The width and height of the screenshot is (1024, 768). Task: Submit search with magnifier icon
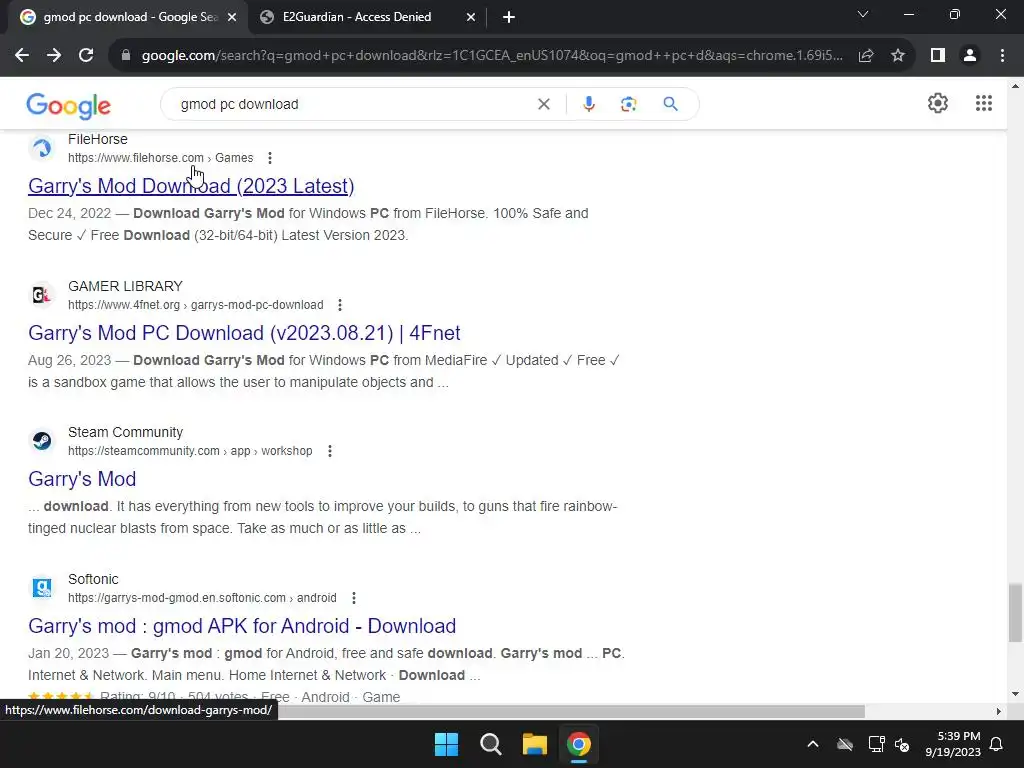coord(670,104)
